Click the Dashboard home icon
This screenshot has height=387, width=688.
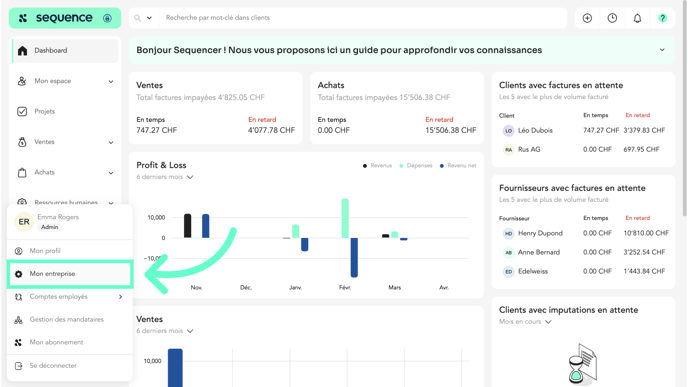tap(22, 50)
